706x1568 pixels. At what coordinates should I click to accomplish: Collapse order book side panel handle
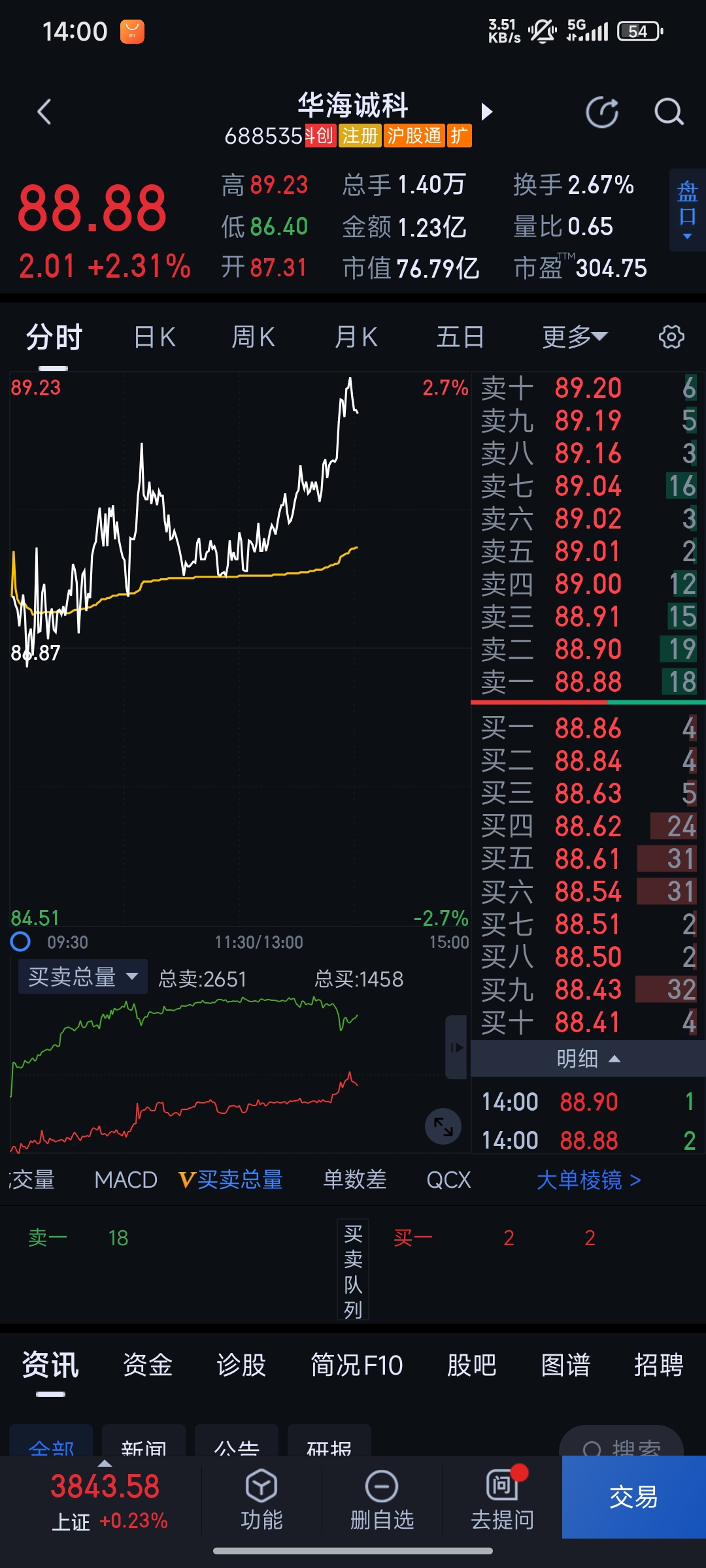[456, 1047]
